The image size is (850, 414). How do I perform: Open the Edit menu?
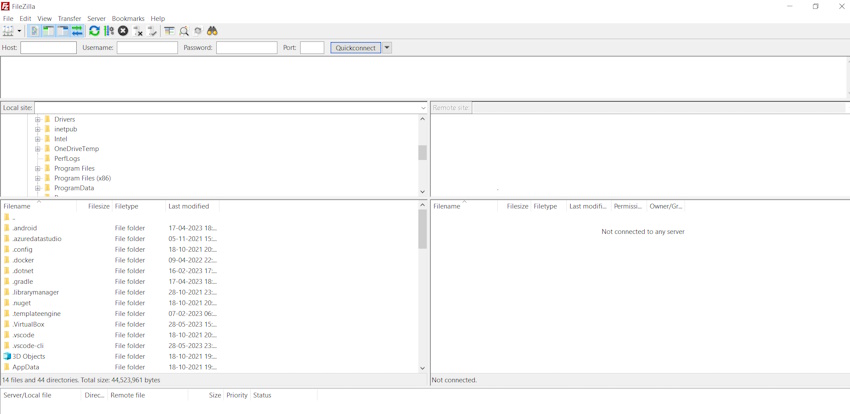point(25,18)
